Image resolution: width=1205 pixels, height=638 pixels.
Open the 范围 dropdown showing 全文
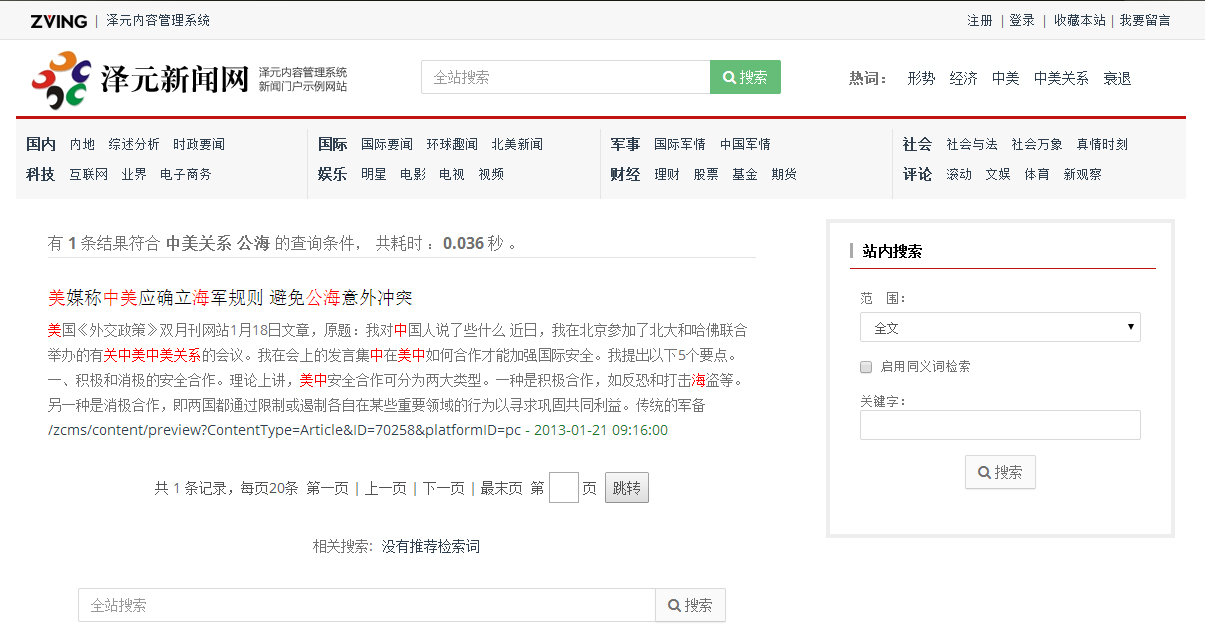[1000, 327]
